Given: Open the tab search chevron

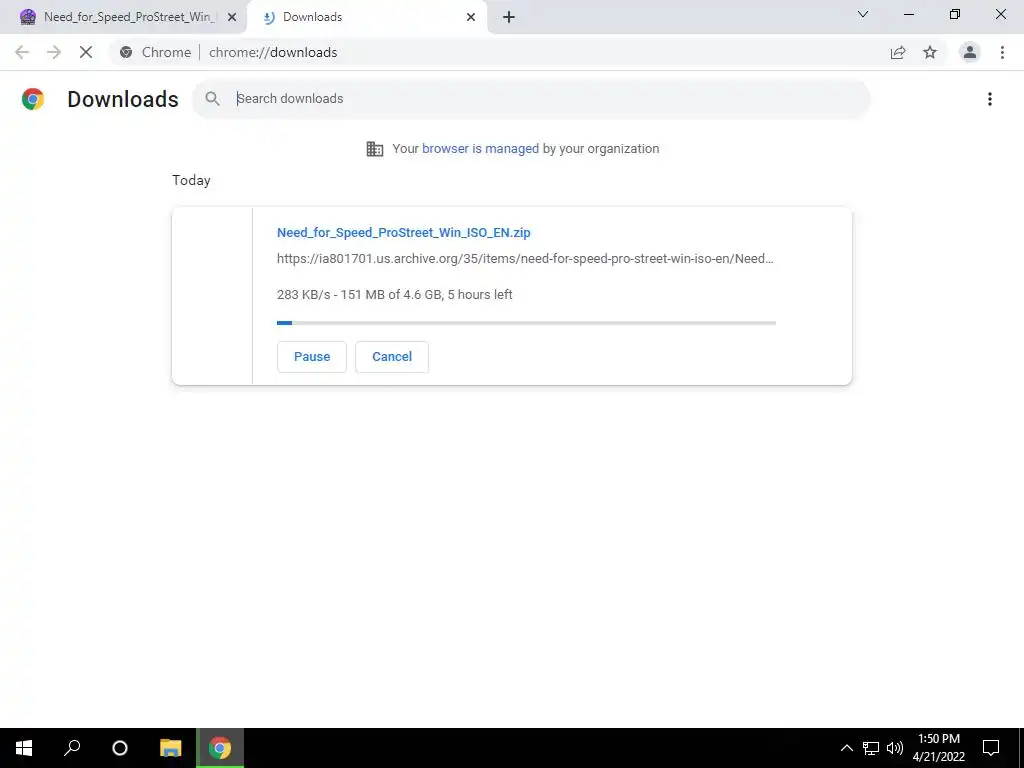Looking at the screenshot, I should point(863,14).
